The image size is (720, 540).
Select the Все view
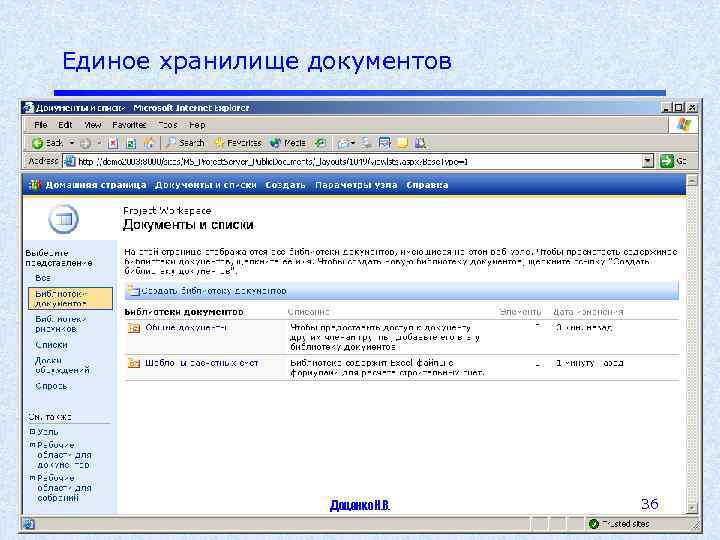pos(43,278)
